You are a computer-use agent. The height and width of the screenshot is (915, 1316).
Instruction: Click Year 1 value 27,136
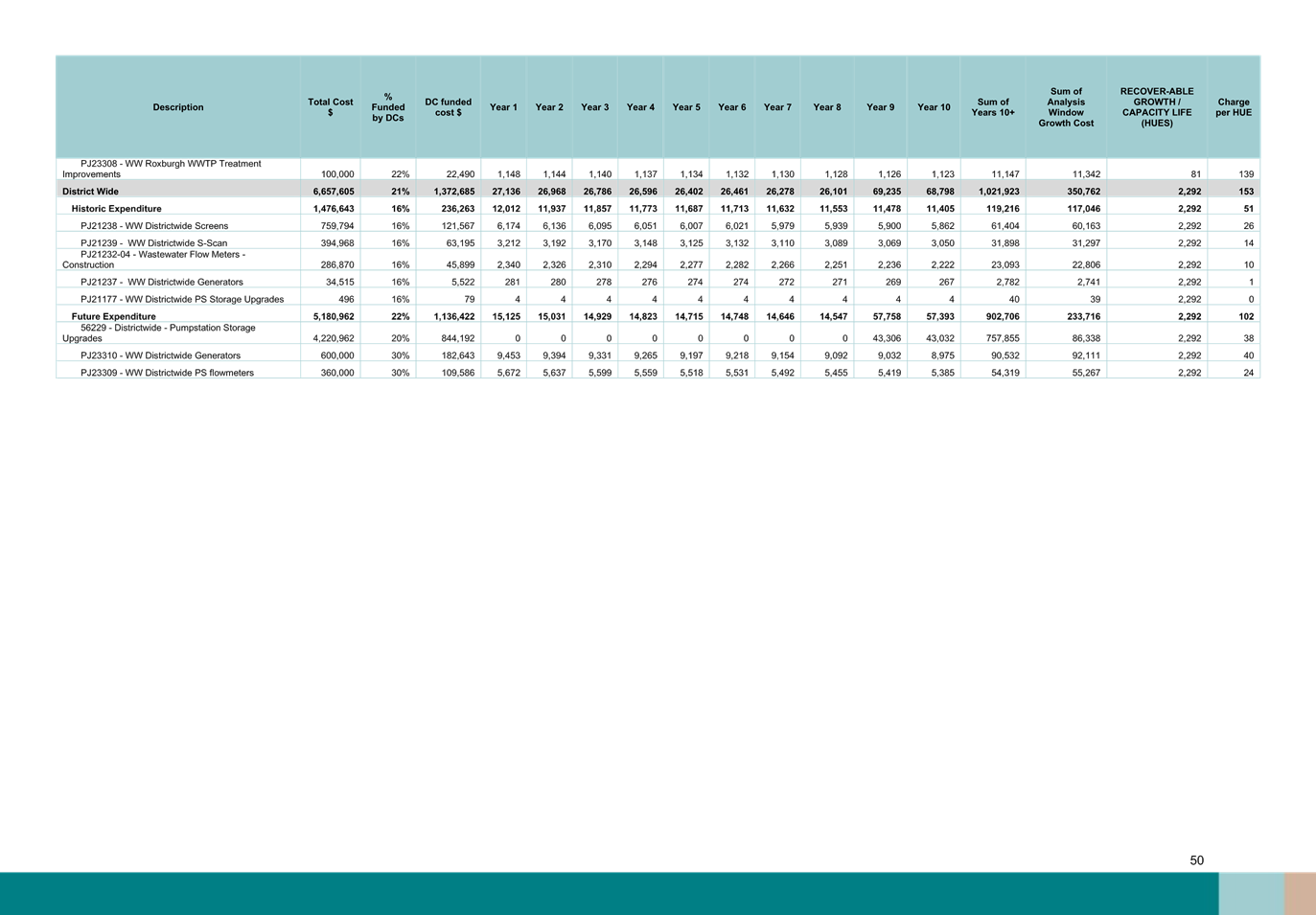tap(505, 192)
